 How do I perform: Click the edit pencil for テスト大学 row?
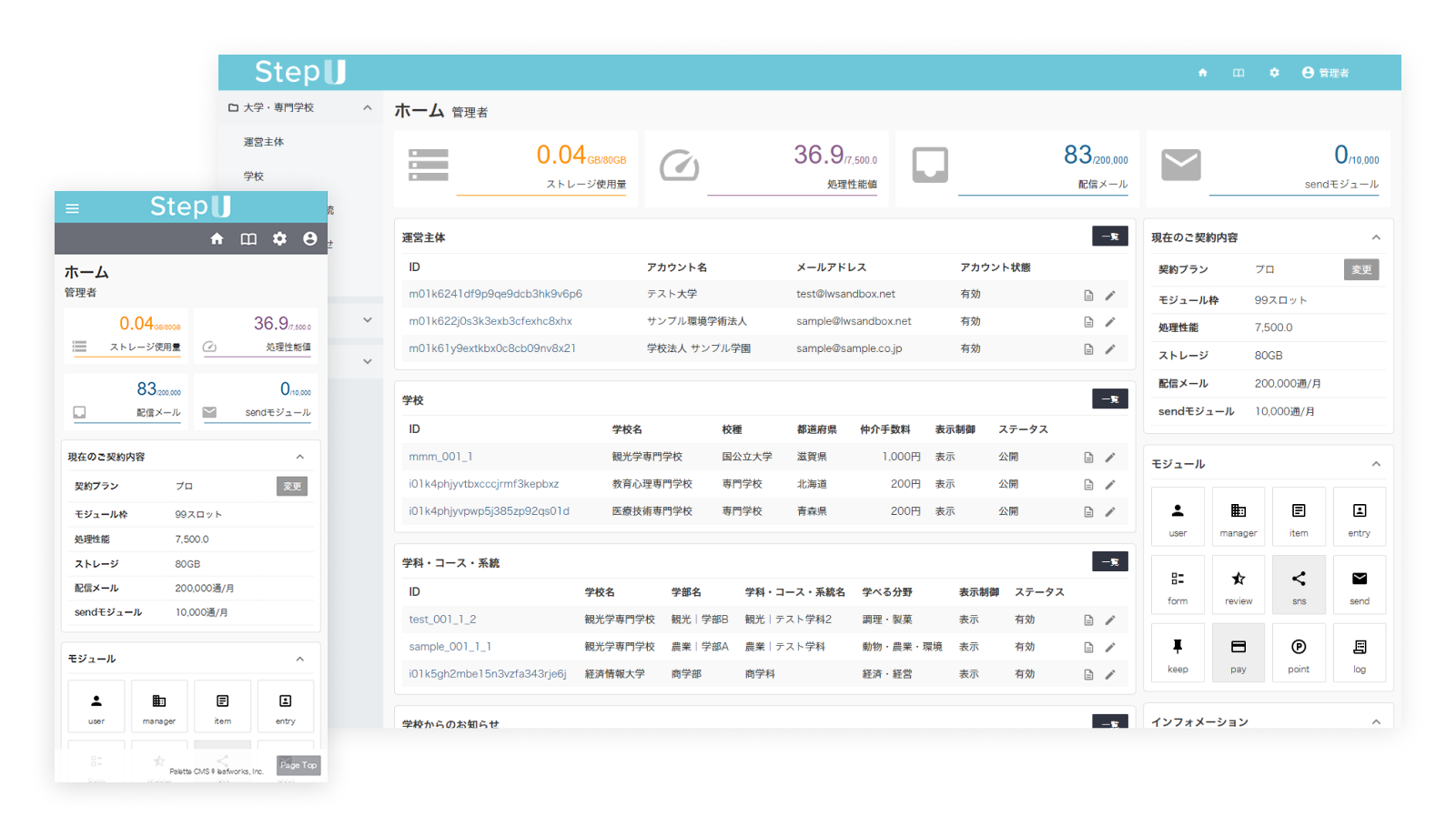[x=1110, y=295]
